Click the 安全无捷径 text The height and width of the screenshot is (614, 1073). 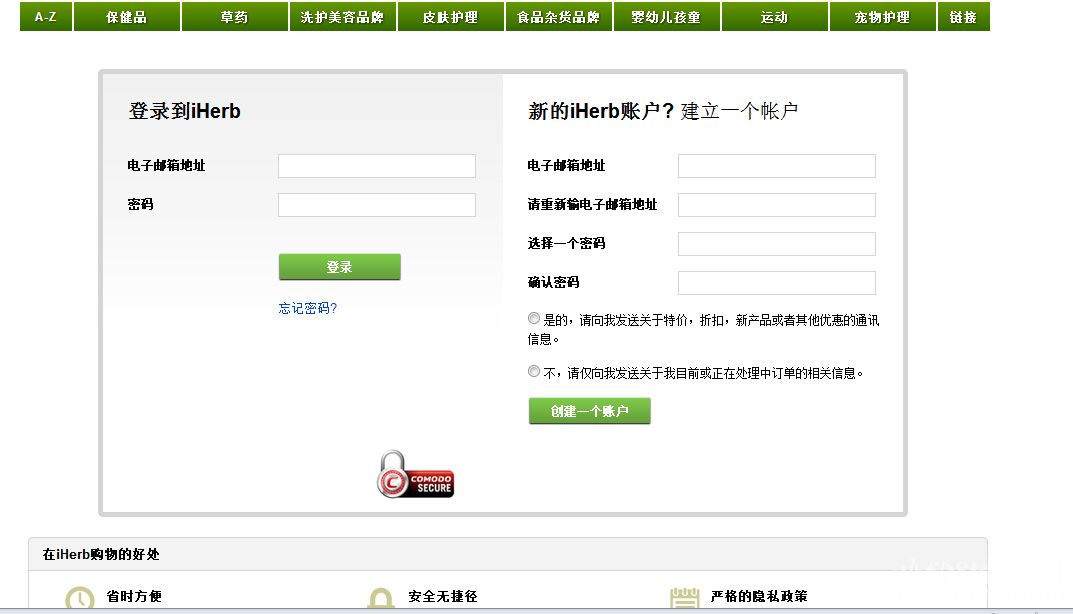(x=443, y=596)
